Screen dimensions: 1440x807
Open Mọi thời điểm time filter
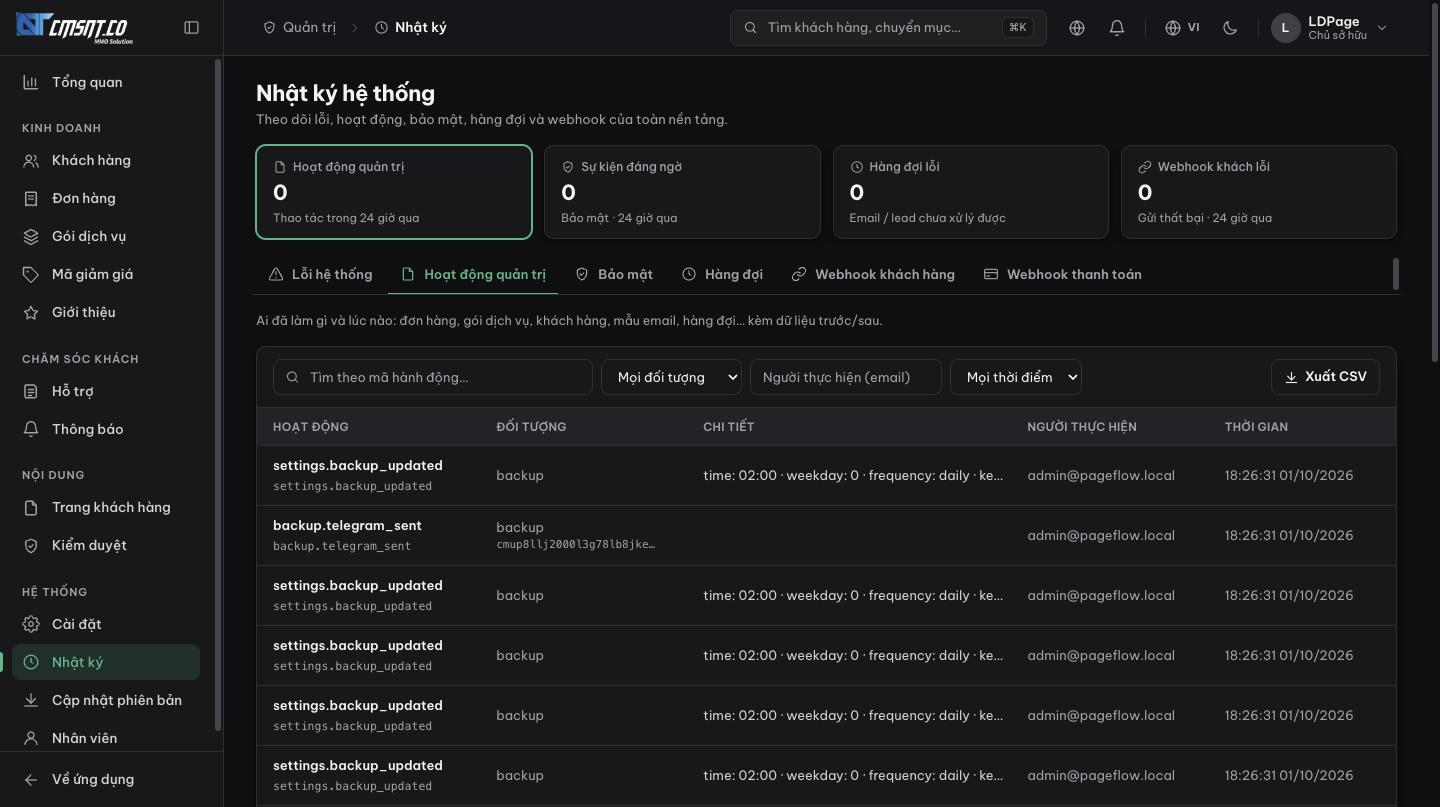[1016, 377]
